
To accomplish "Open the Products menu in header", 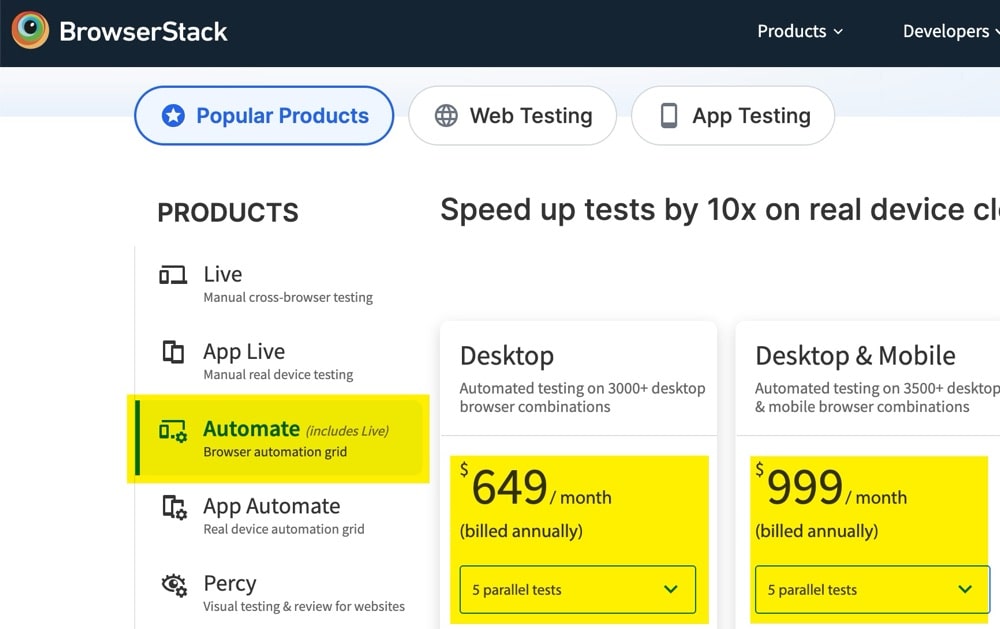I will [x=800, y=31].
